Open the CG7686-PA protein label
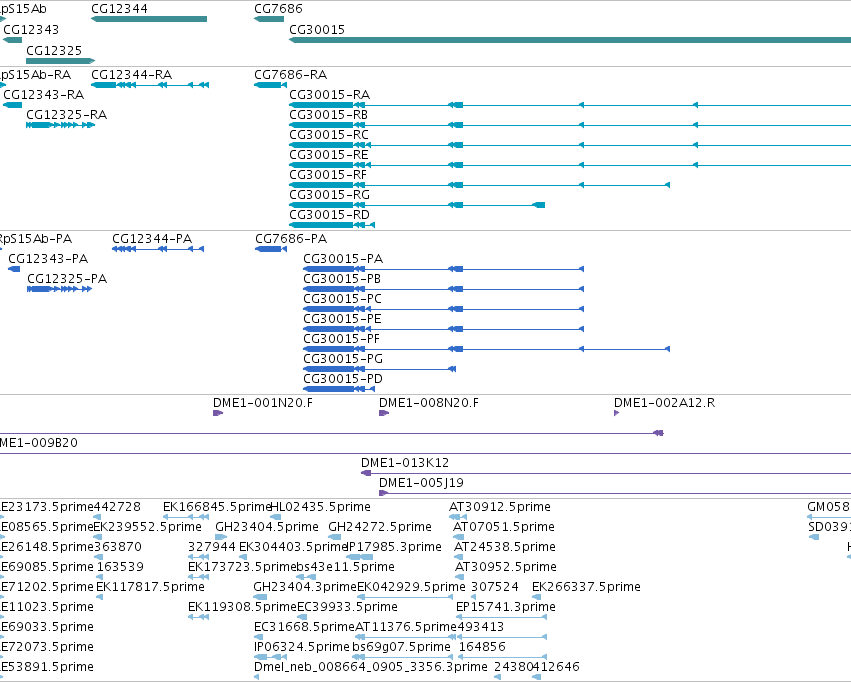This screenshot has height=682, width=851. click(x=291, y=239)
